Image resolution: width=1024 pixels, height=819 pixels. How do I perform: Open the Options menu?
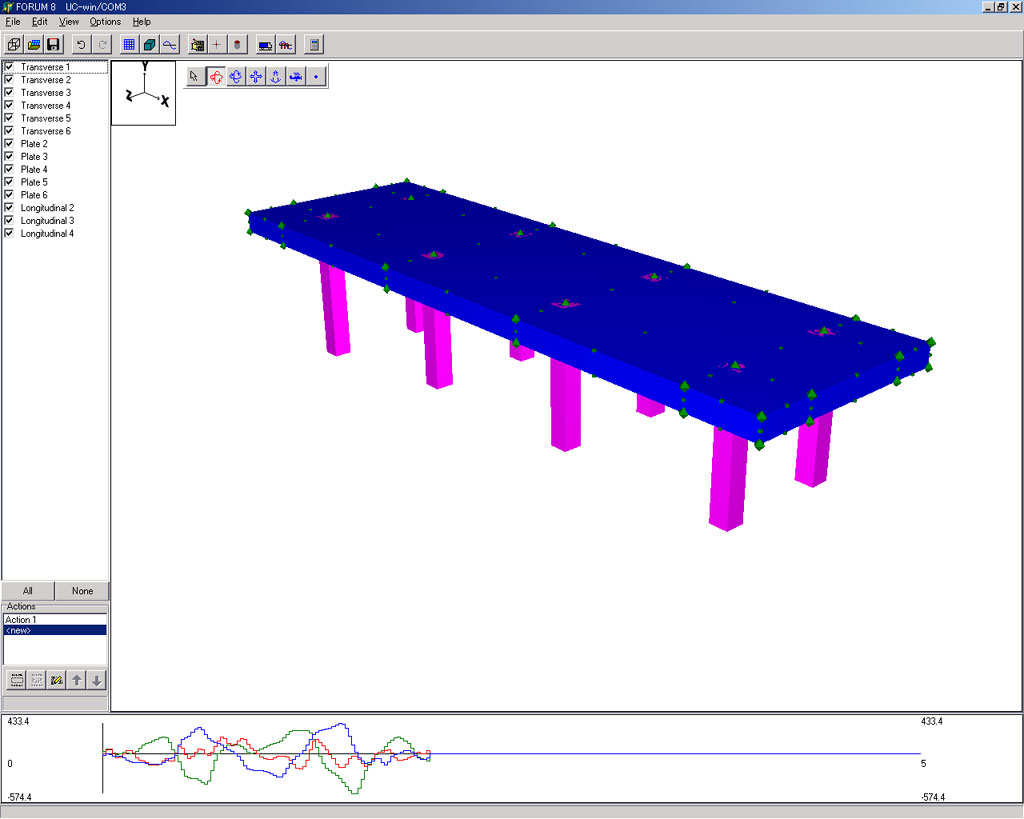[x=105, y=22]
